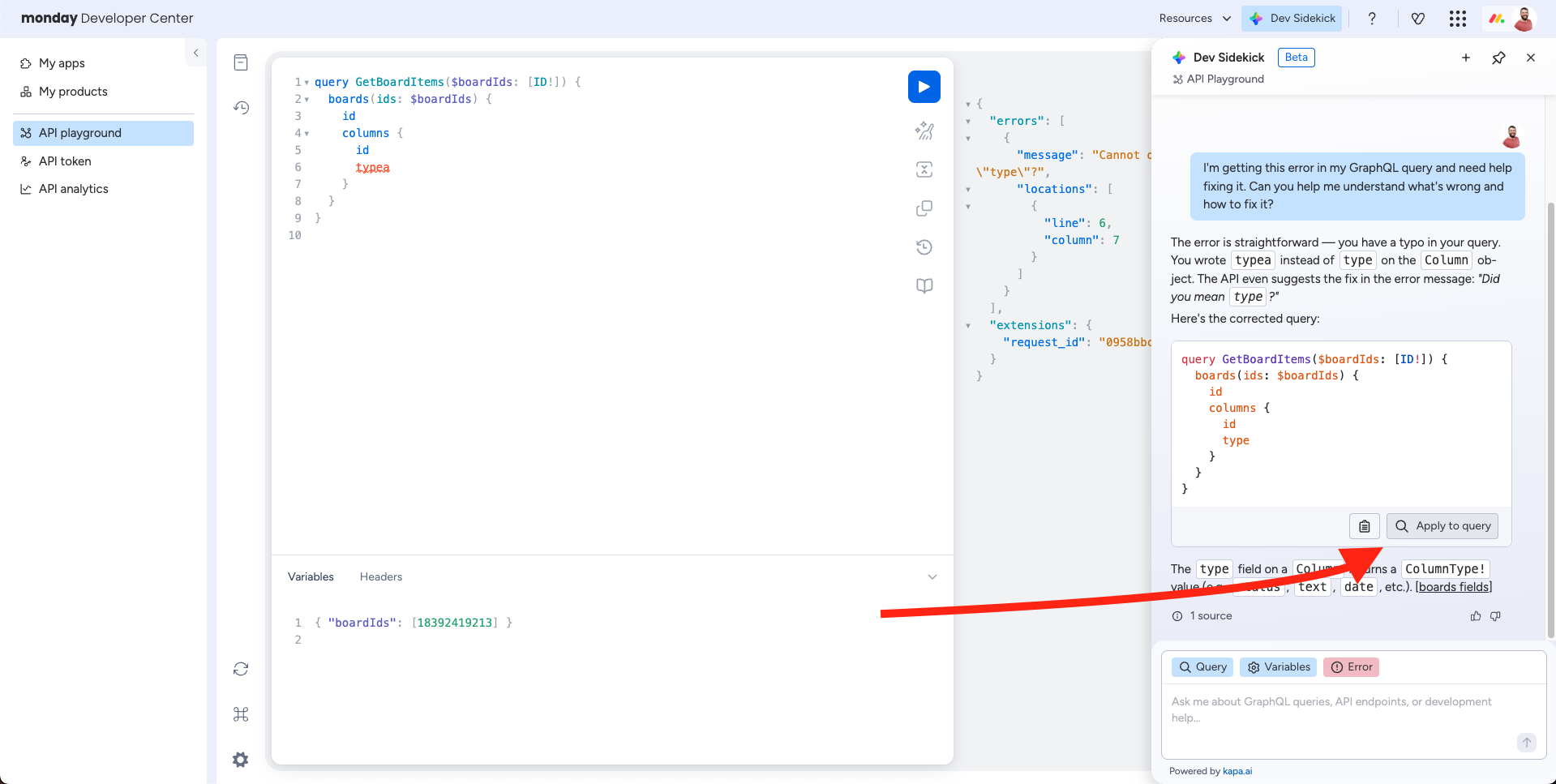
Task: Pin the Dev Sidekick panel
Action: pyautogui.click(x=1498, y=58)
